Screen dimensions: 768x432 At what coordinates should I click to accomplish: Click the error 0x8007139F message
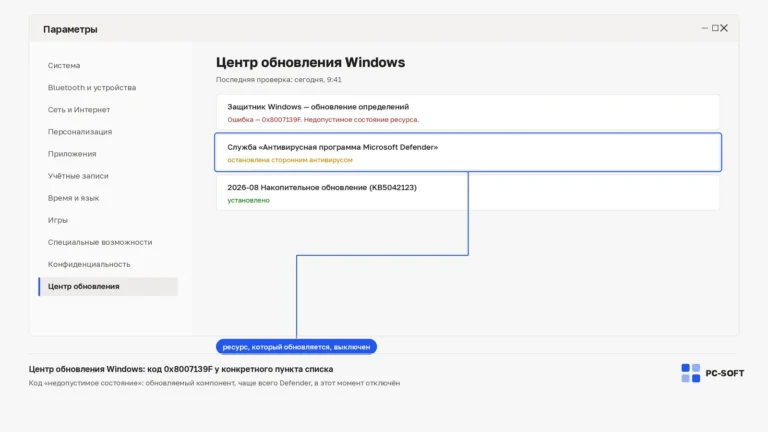click(x=323, y=120)
